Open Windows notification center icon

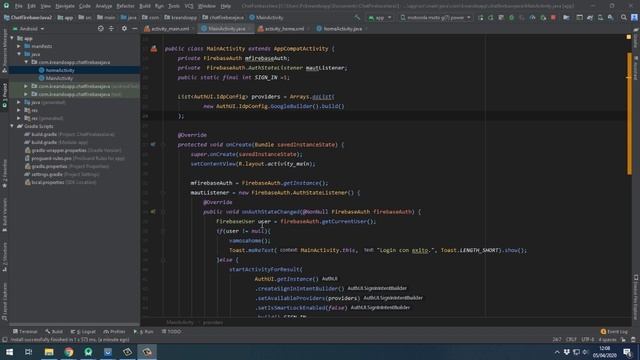(x=628, y=352)
